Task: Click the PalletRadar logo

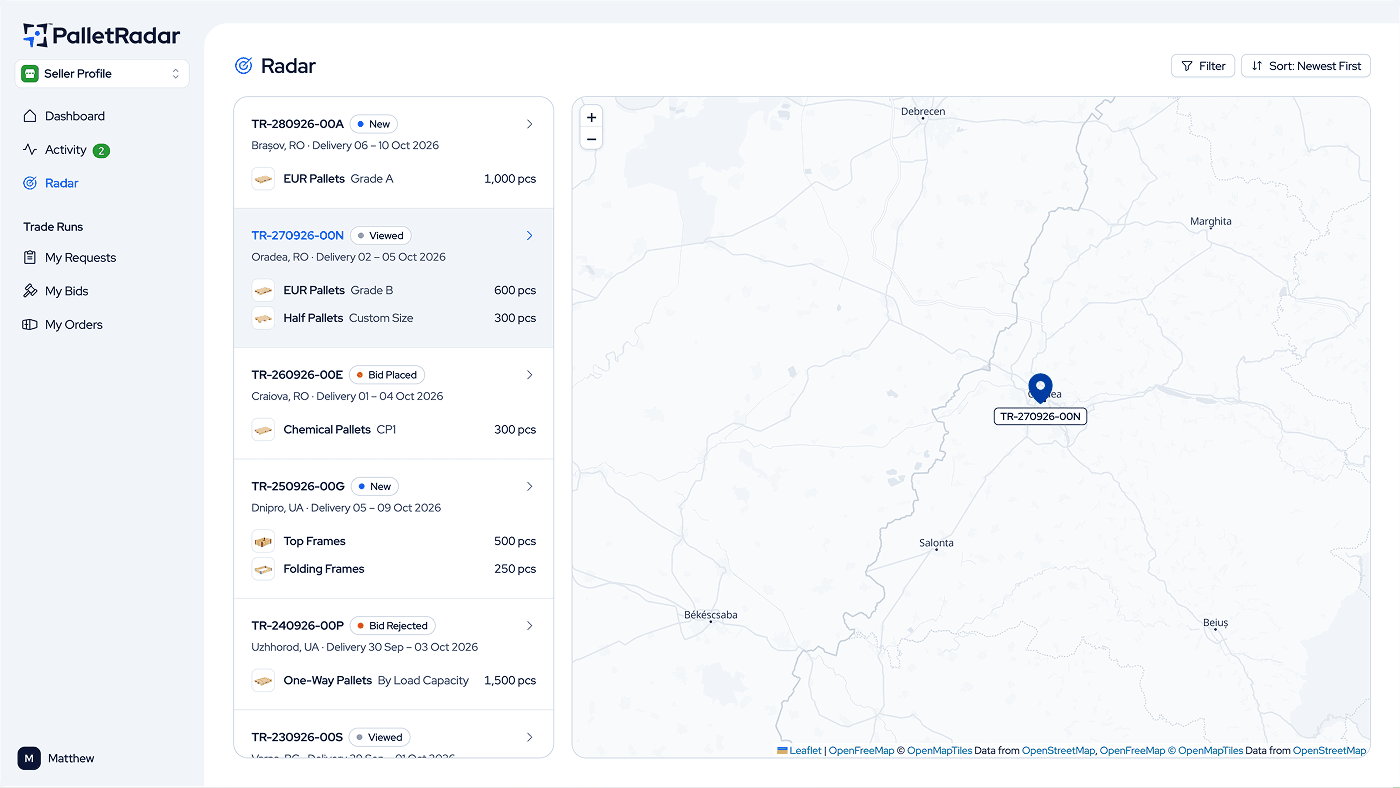Action: point(102,35)
